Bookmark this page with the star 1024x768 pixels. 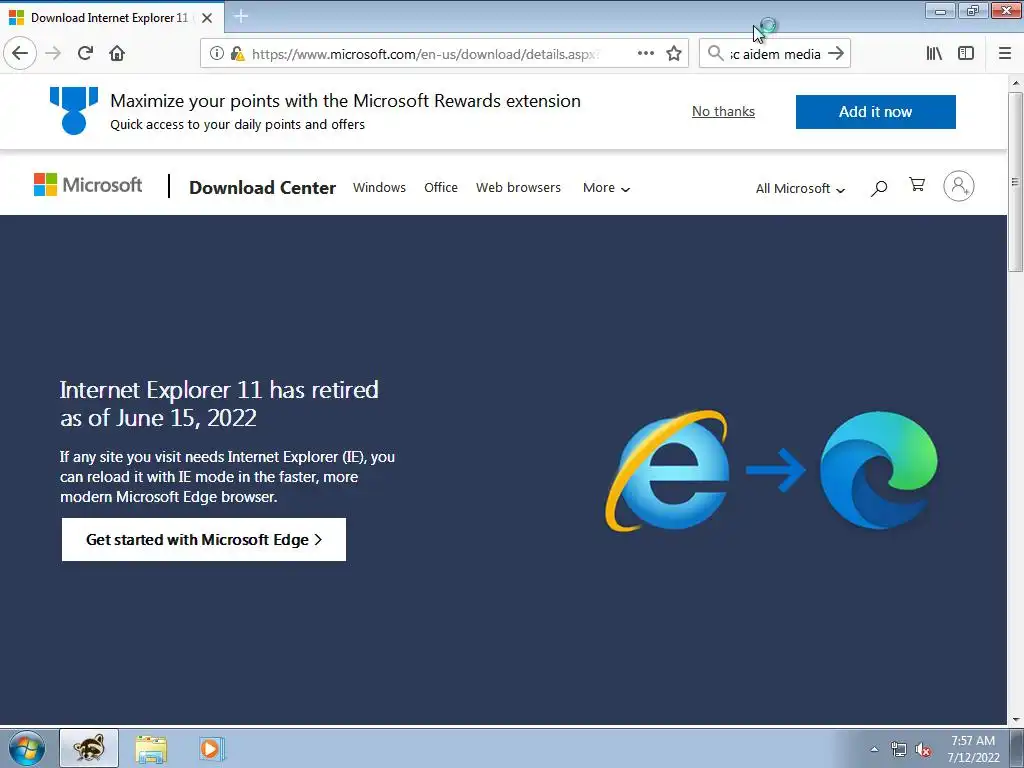[x=674, y=54]
